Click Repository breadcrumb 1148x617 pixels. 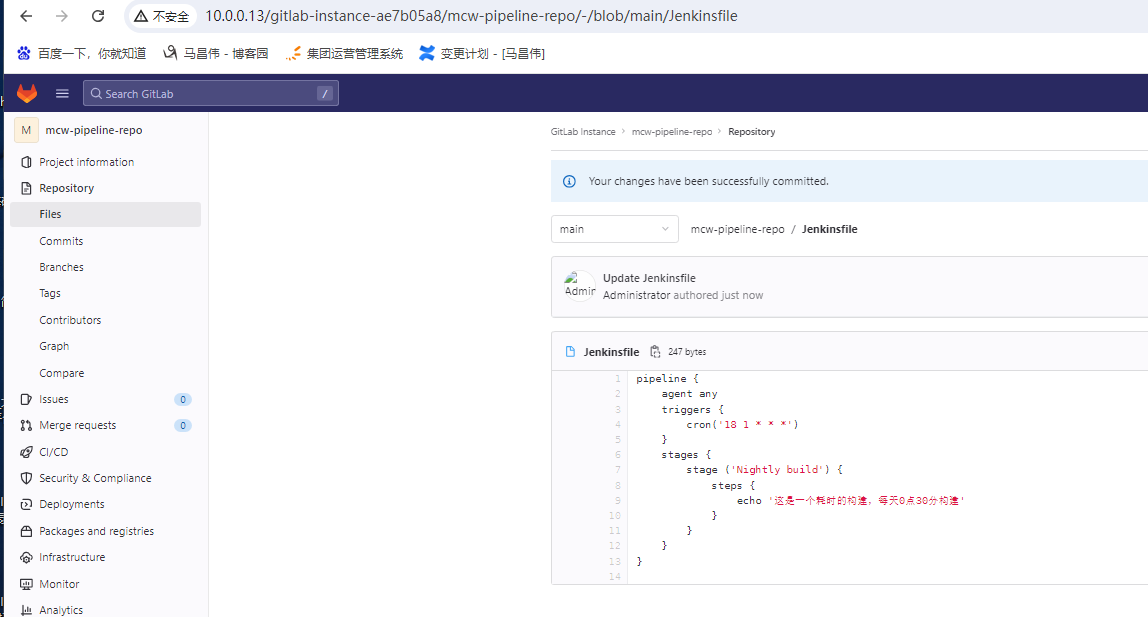pos(751,132)
